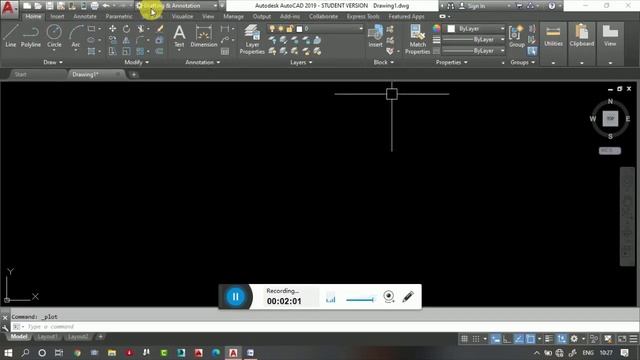Pause the screen recording
Image resolution: width=640 pixels, height=360 pixels.
point(235,297)
